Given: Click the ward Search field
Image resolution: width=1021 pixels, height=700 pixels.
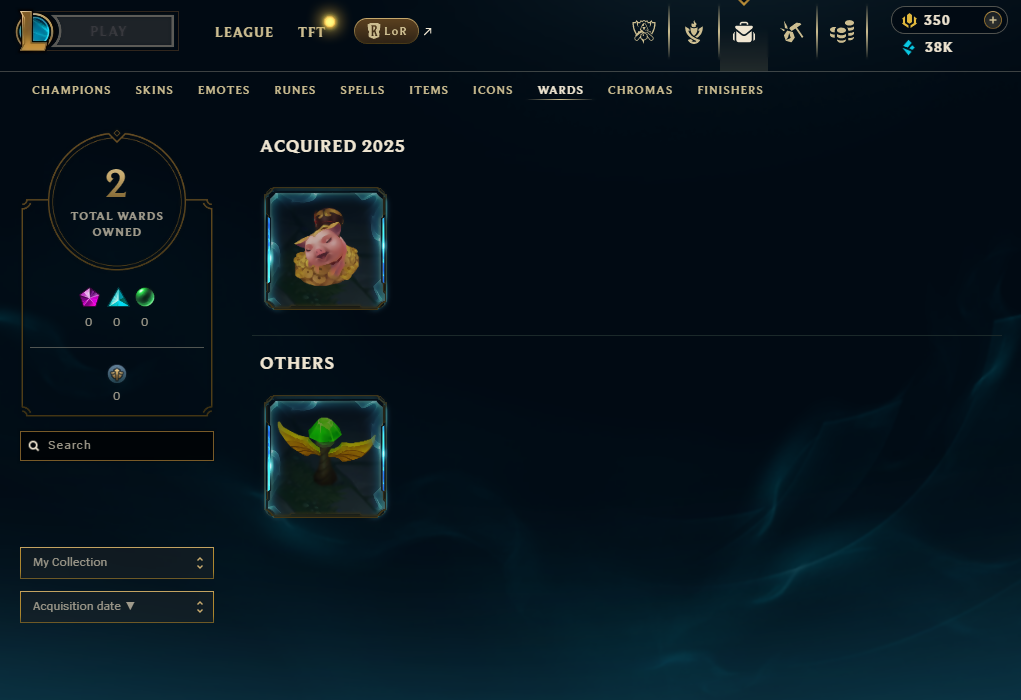Looking at the screenshot, I should [117, 446].
